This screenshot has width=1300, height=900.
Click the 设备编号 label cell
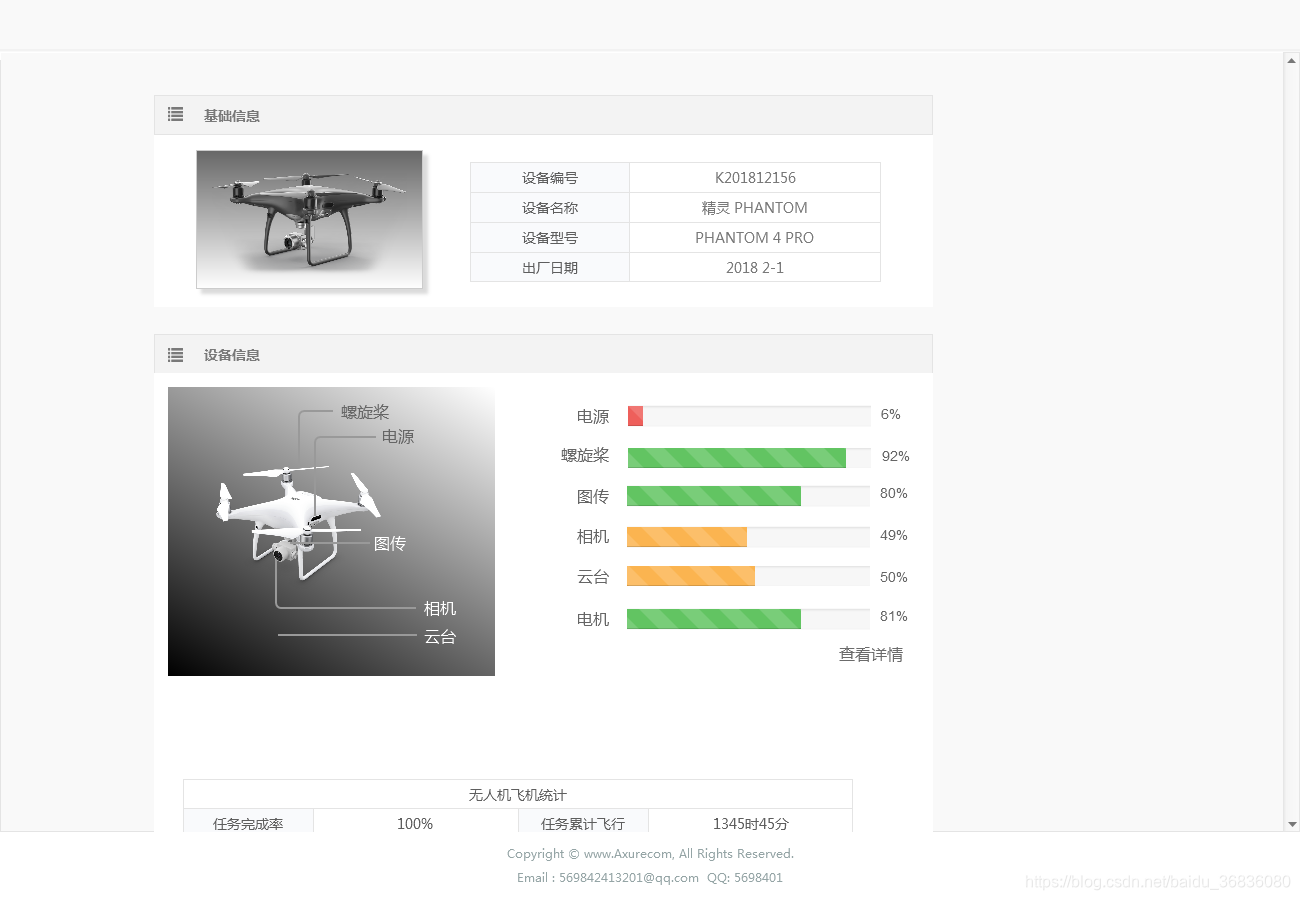(x=550, y=178)
